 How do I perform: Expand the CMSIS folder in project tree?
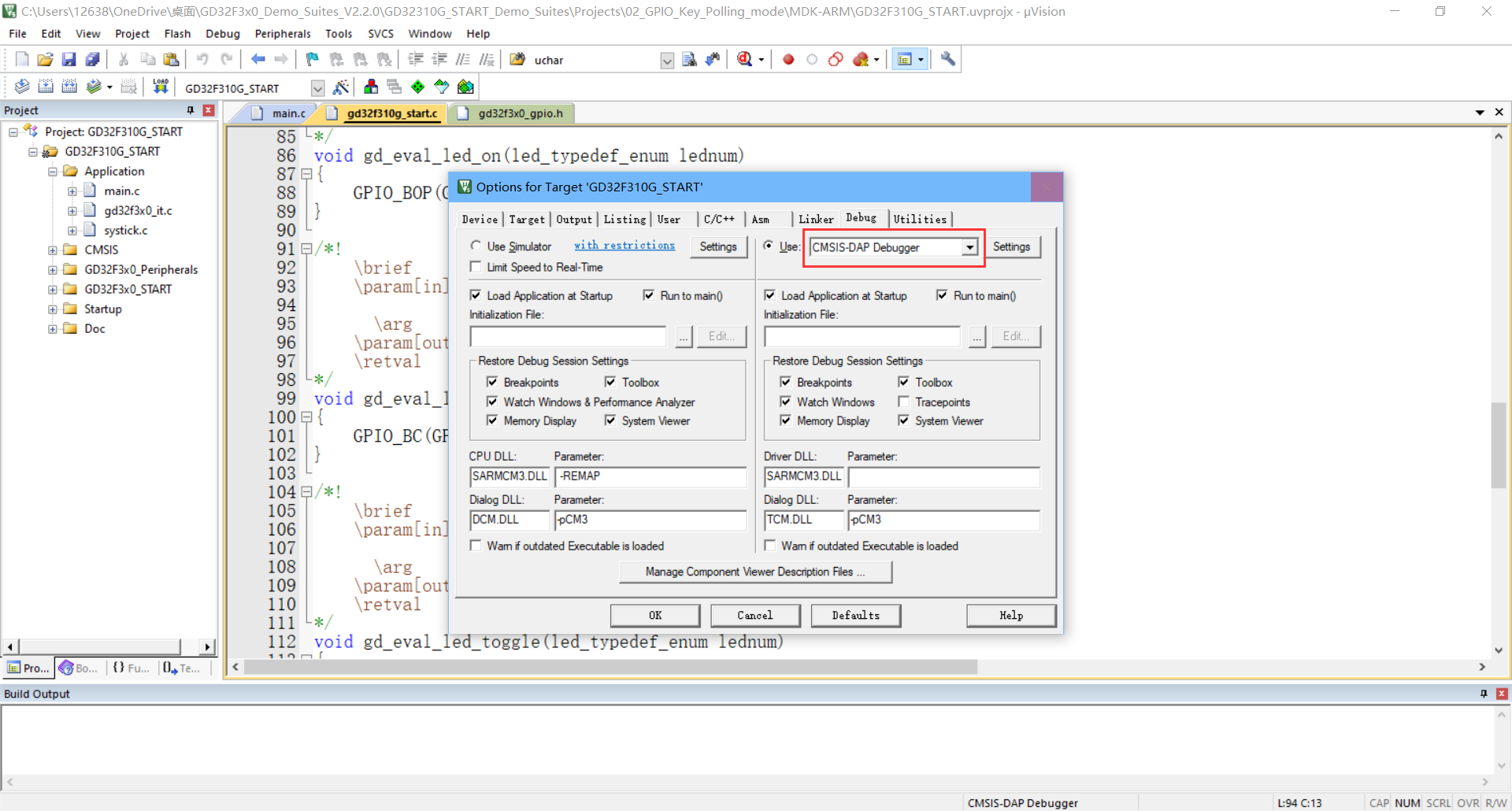tap(52, 250)
